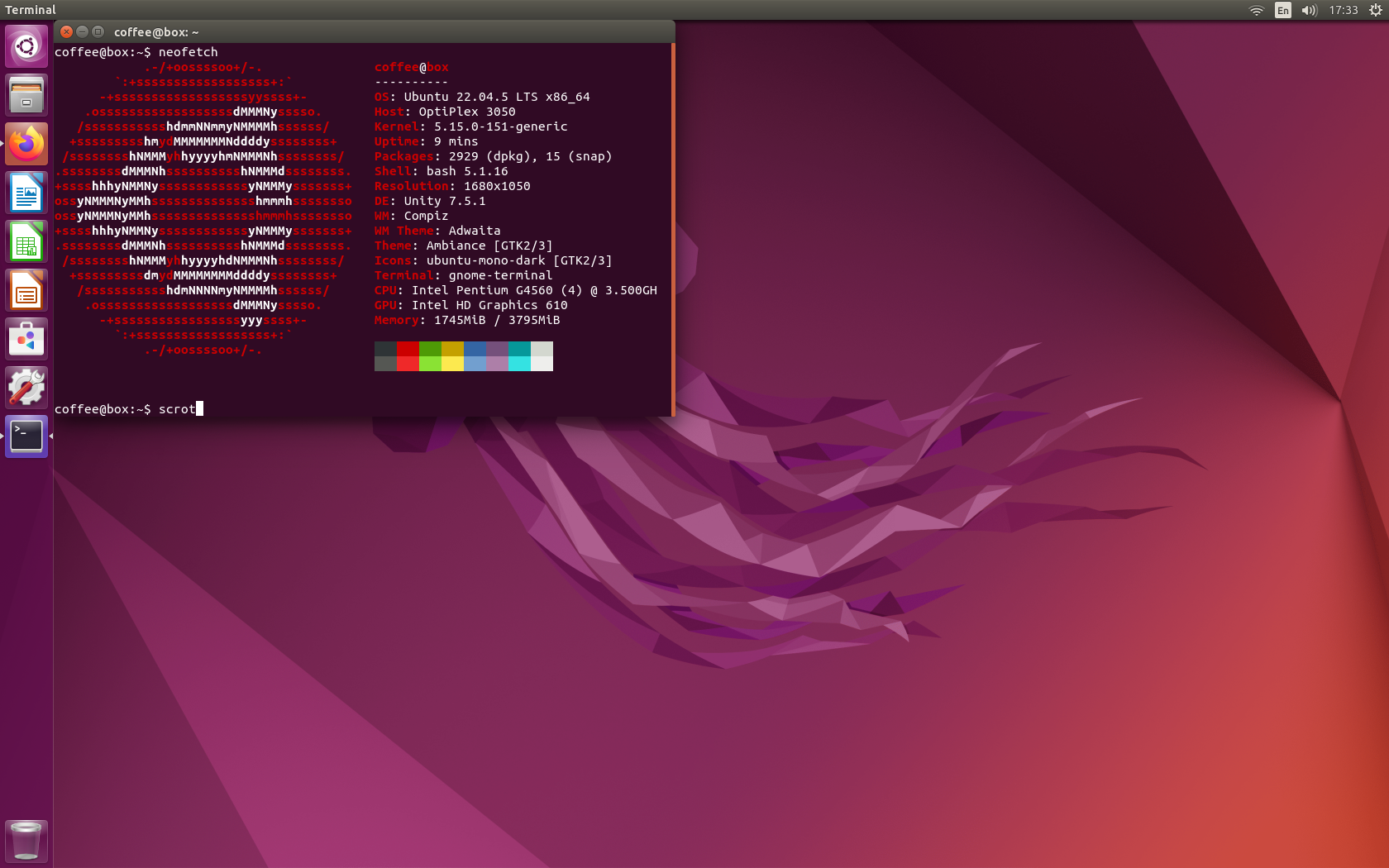Click the 'Icons: ubuntu-mono-dark' line
The width and height of the screenshot is (1389, 868).
(x=493, y=260)
